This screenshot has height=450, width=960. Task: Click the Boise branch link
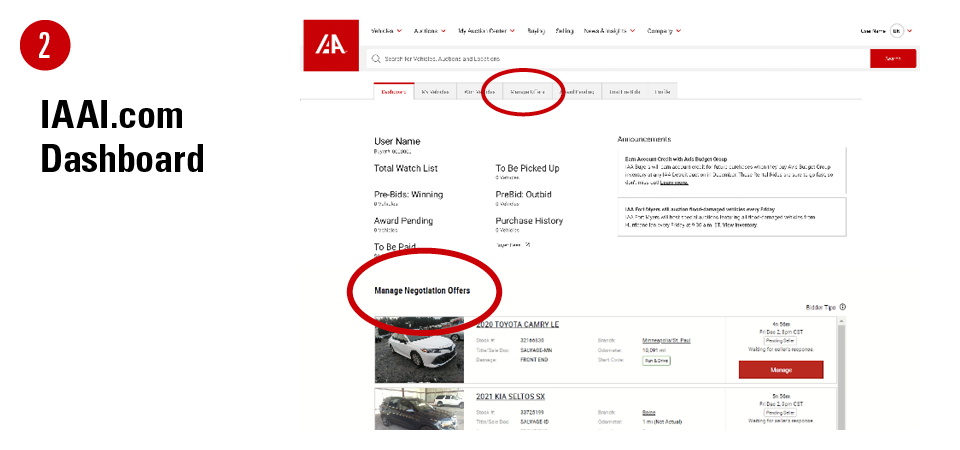point(648,413)
